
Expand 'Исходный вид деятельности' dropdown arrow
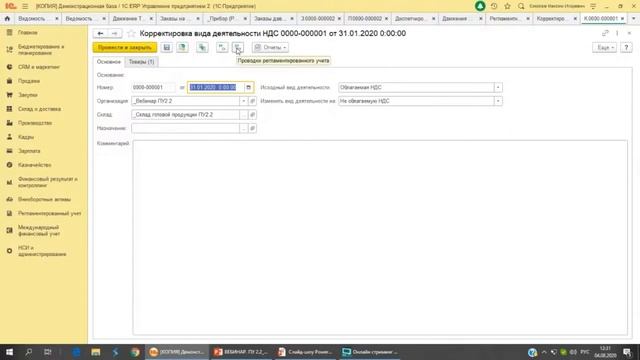click(498, 87)
